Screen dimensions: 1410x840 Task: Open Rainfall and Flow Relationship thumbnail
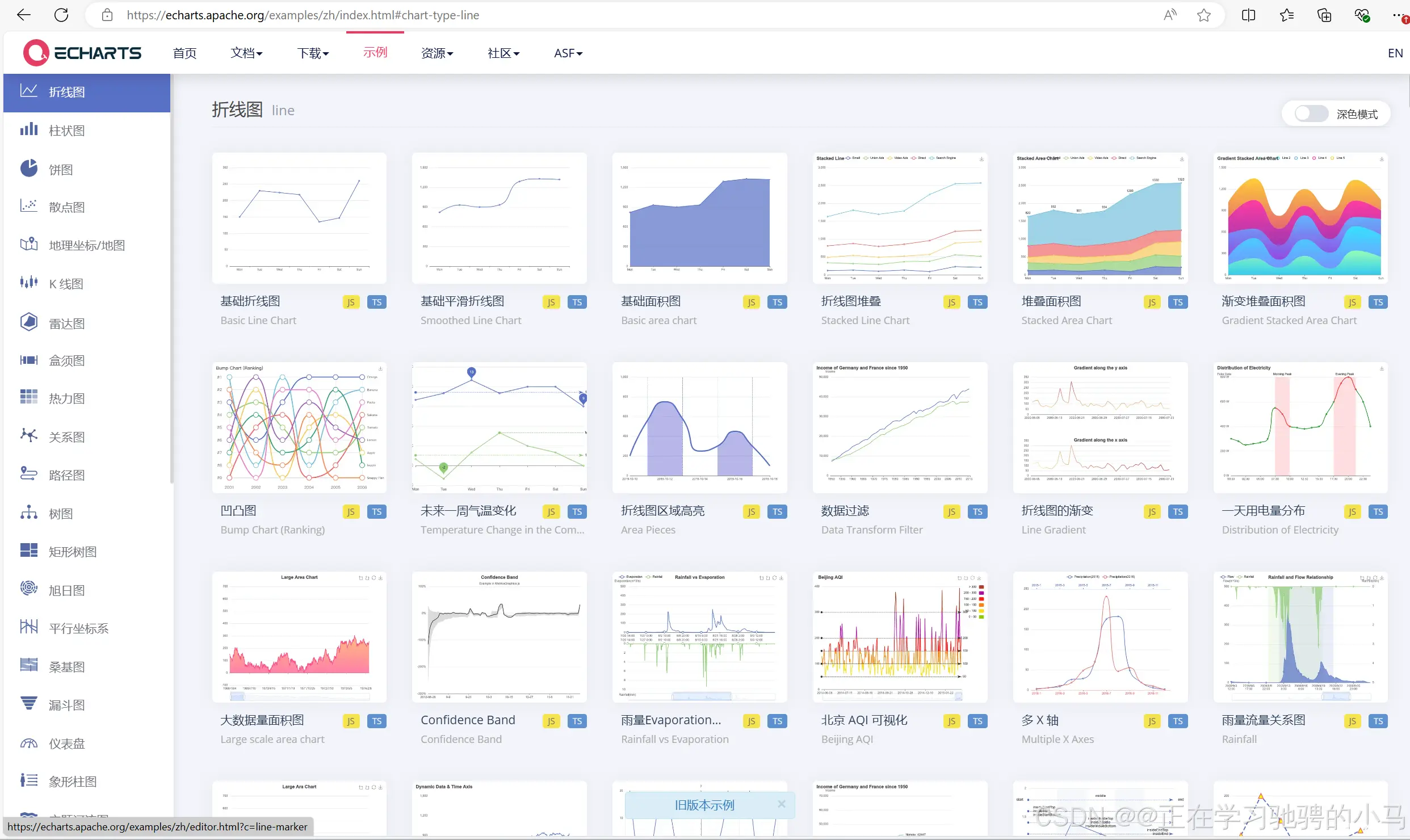[1300, 637]
